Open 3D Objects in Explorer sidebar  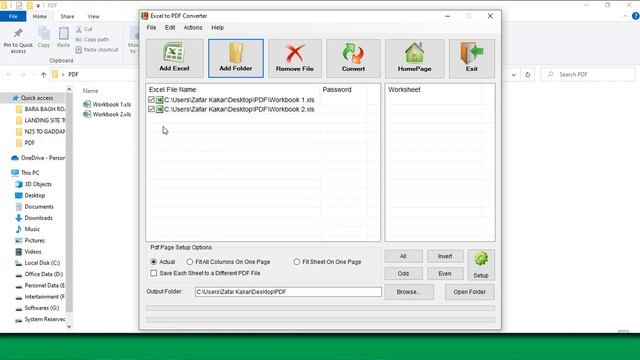click(x=33, y=184)
